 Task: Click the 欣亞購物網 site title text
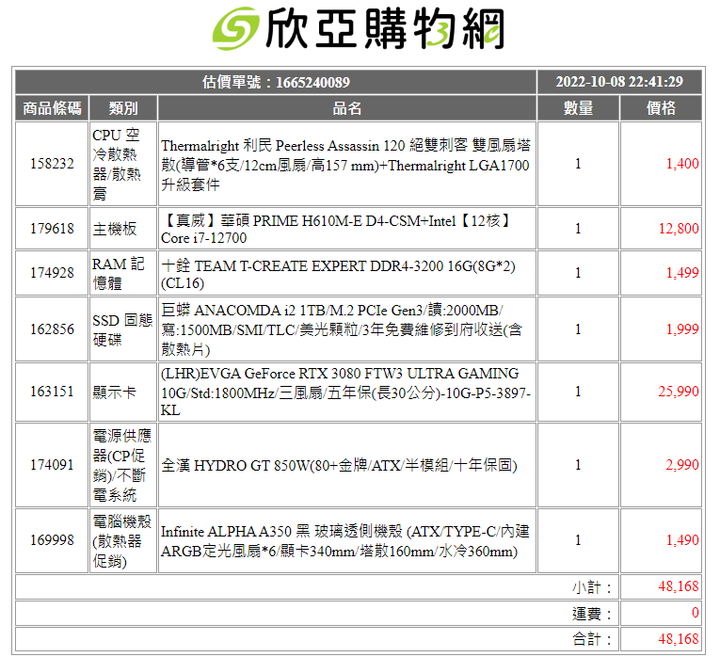pos(385,29)
